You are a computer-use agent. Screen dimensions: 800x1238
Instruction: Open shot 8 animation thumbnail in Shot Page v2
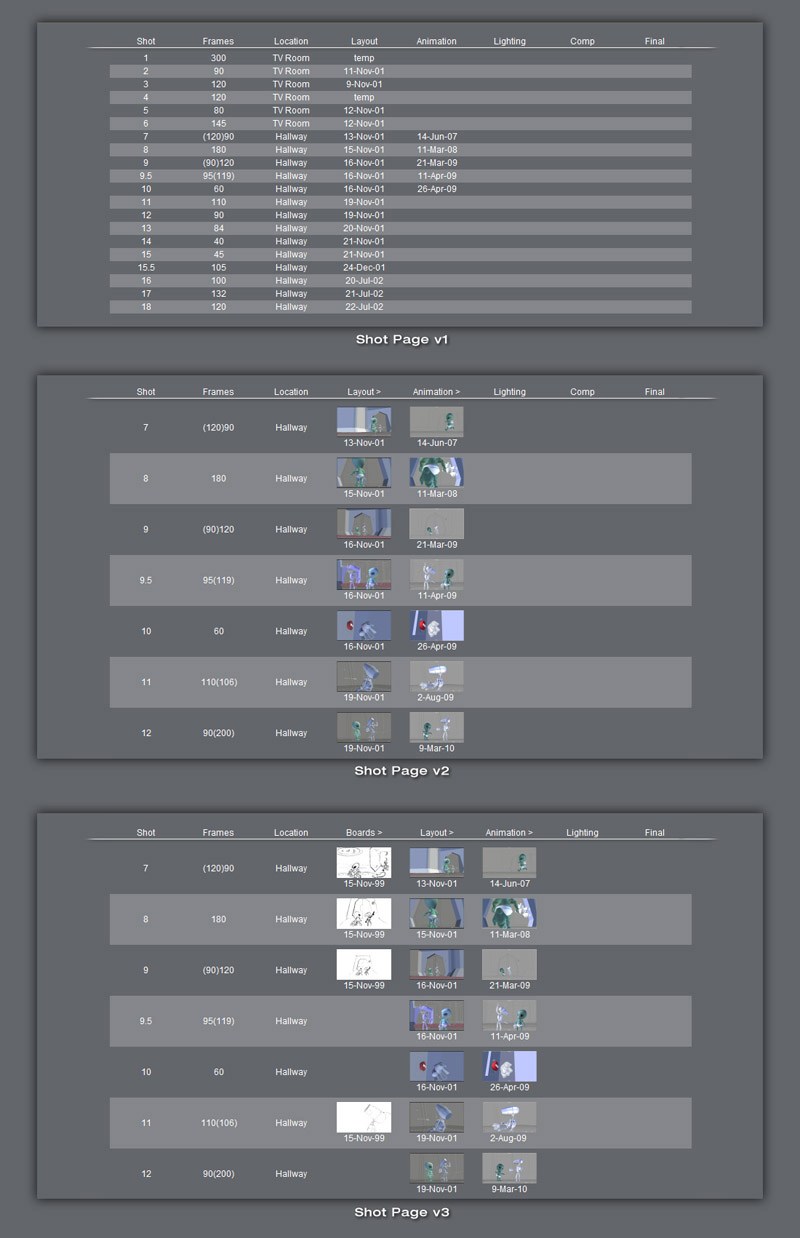click(436, 472)
